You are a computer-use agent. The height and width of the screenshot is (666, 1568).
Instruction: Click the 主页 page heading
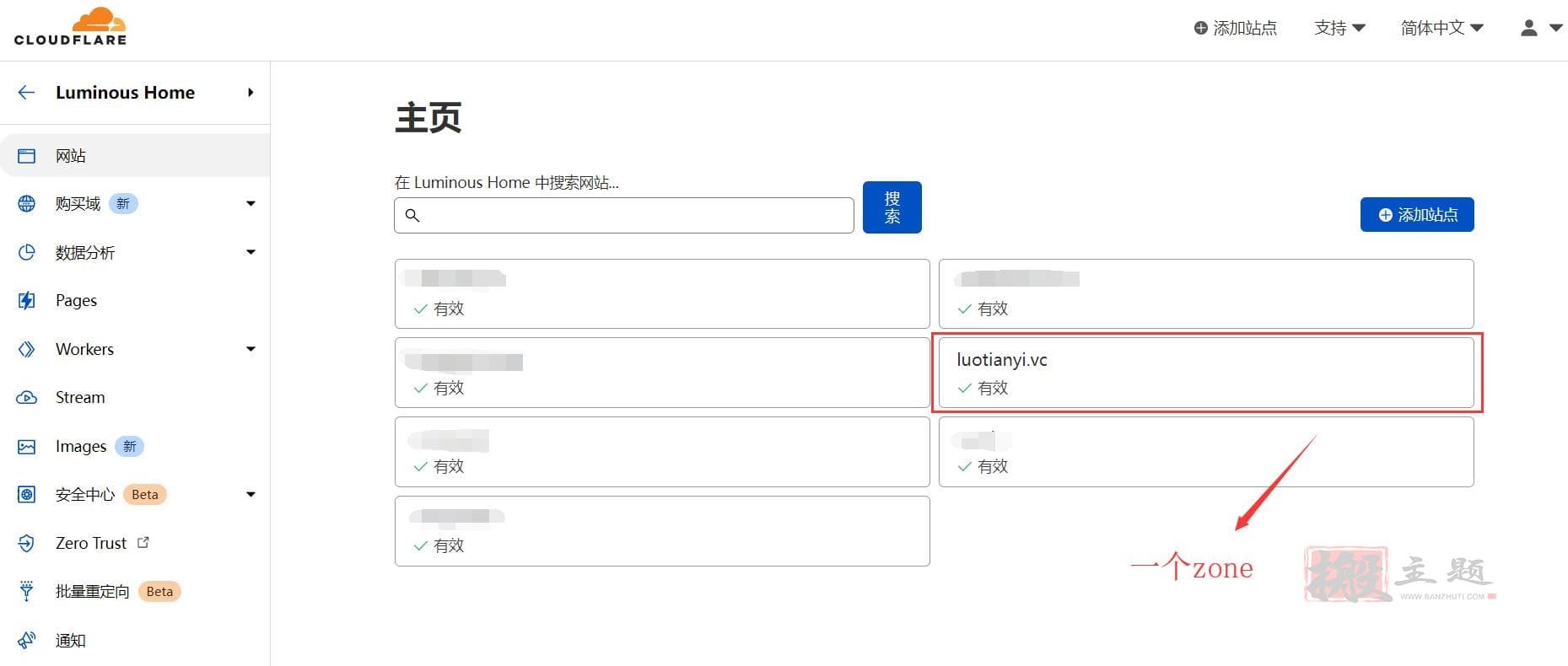click(428, 118)
